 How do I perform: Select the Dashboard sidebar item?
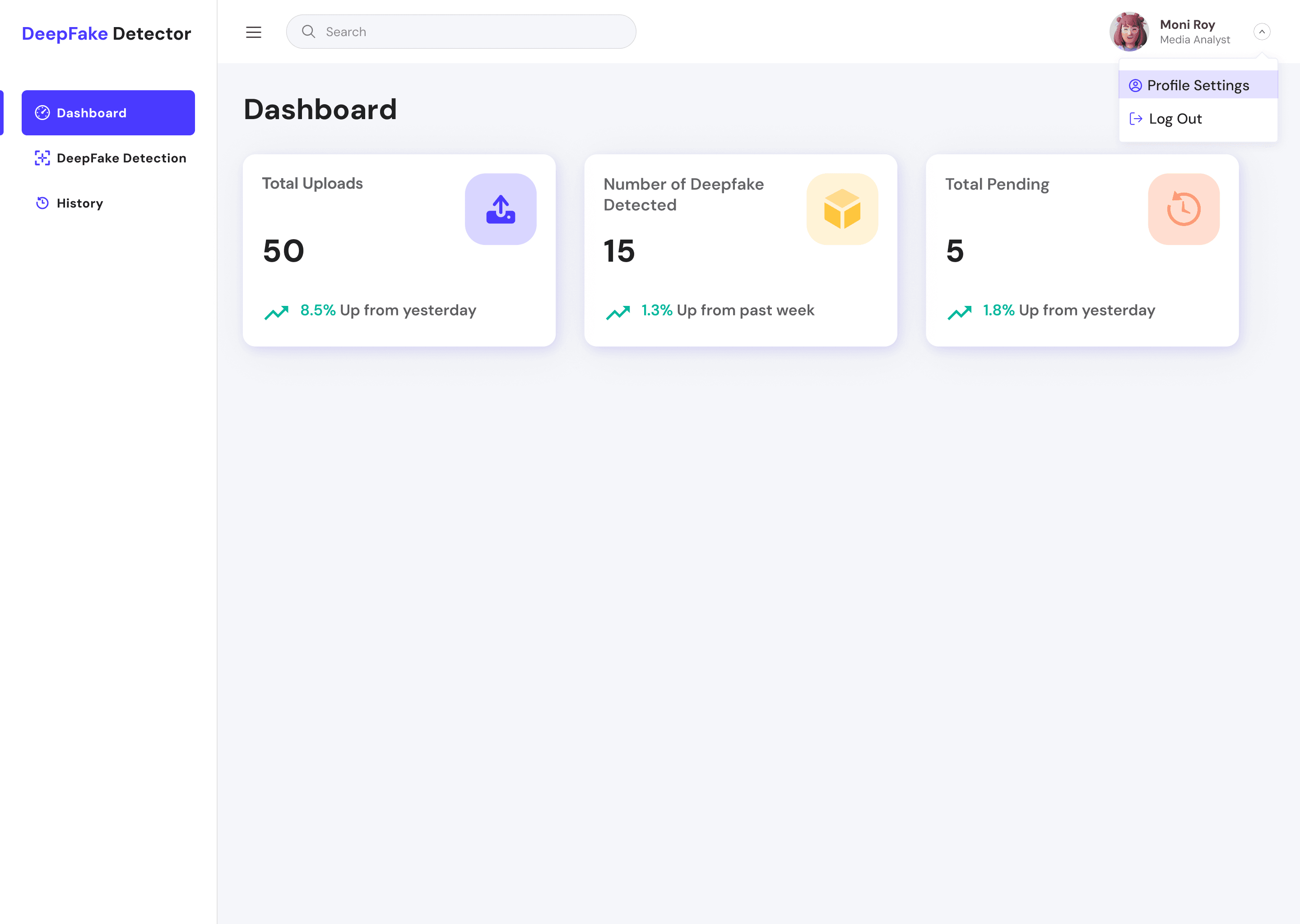108,113
